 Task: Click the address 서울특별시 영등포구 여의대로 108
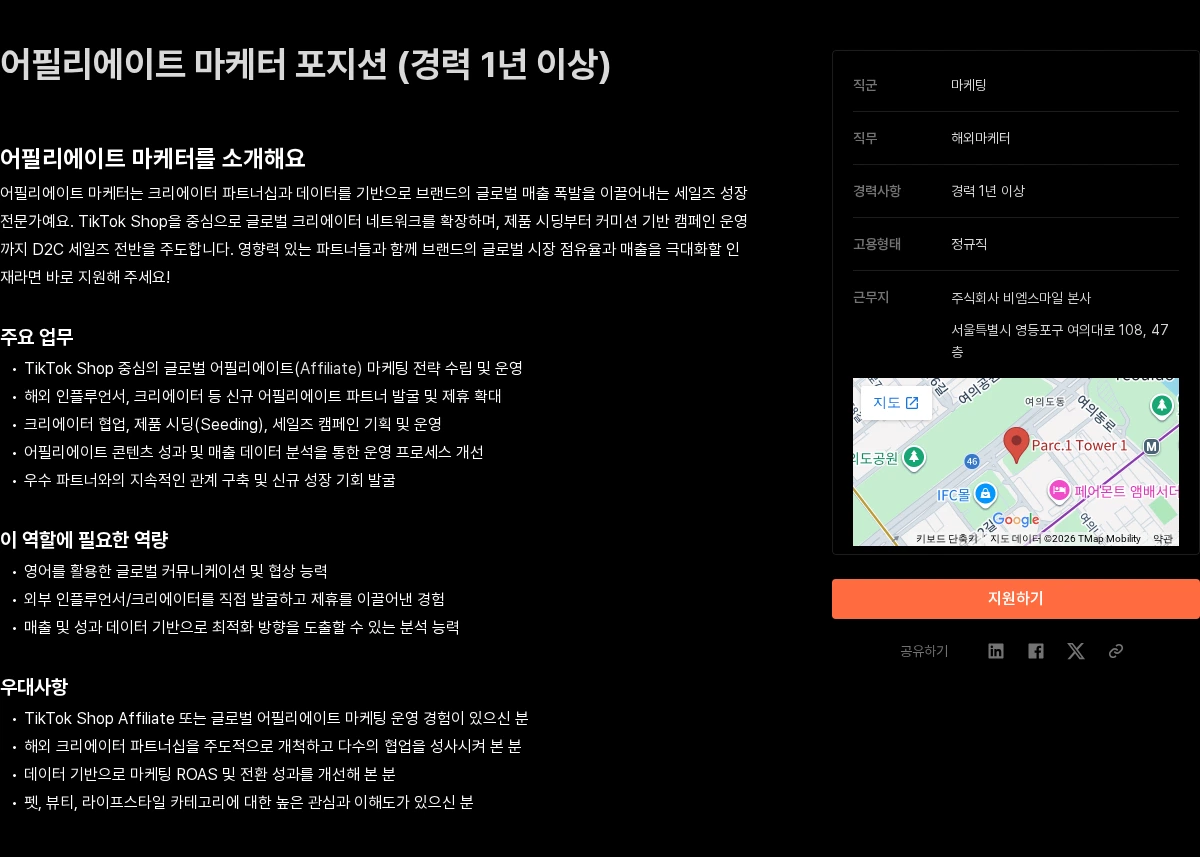[x=1060, y=341]
